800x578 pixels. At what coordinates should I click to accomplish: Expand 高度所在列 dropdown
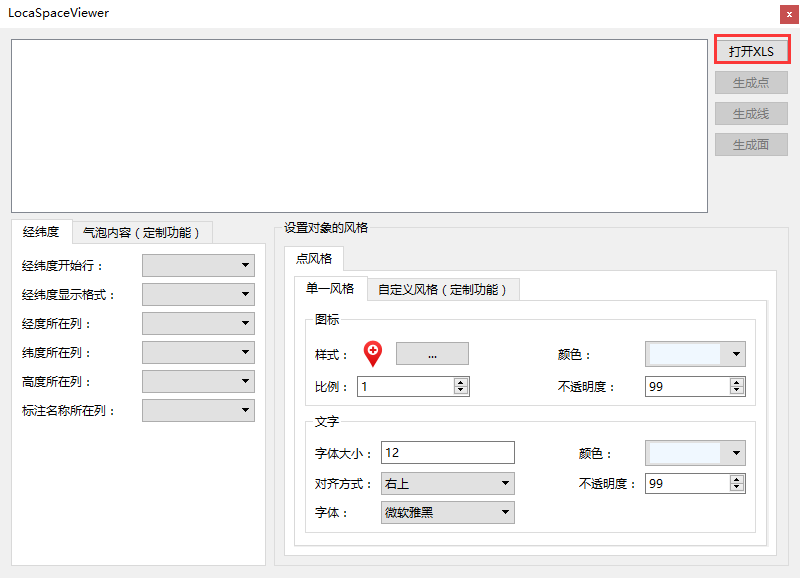point(198,382)
